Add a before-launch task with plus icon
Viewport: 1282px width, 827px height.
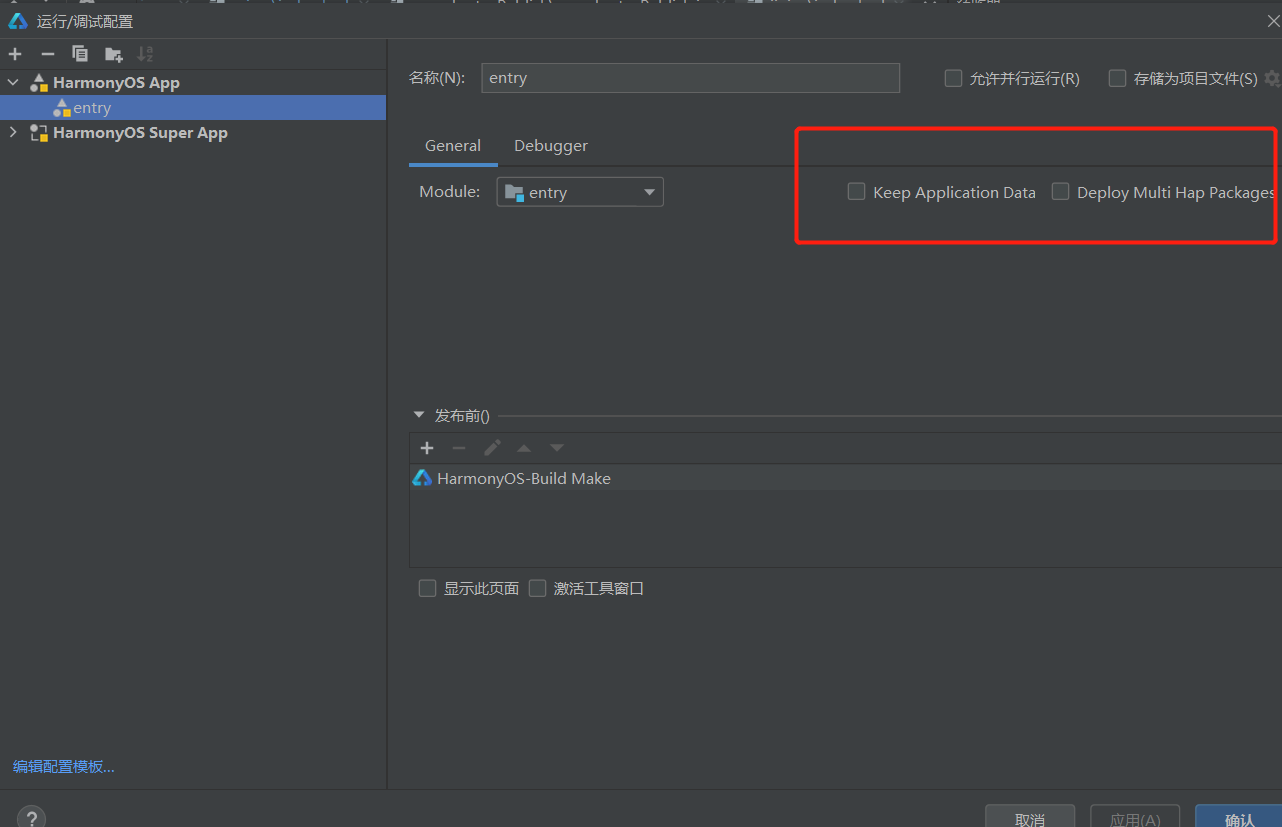coord(427,448)
